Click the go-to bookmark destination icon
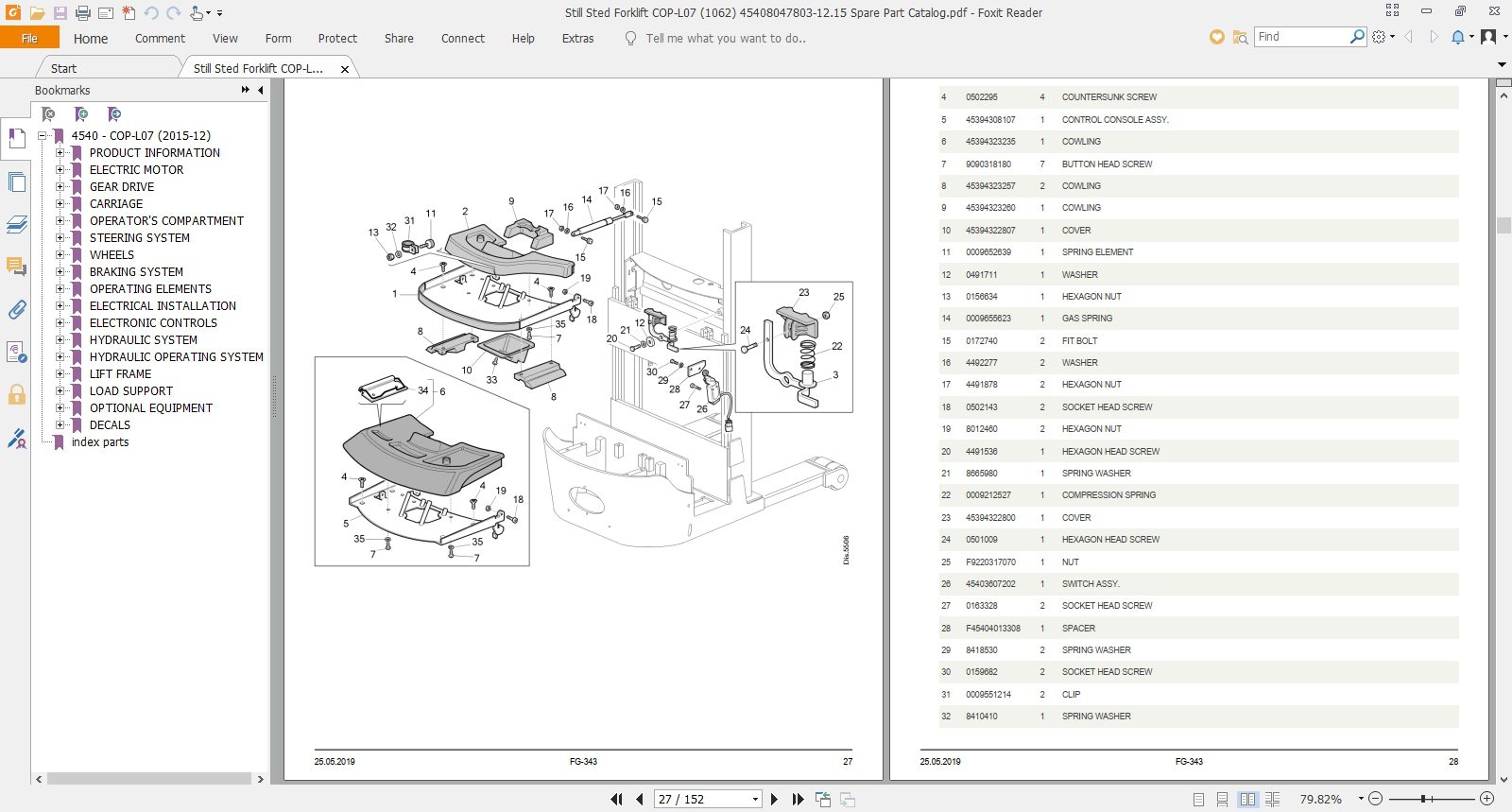This screenshot has width=1512, height=812. click(x=114, y=114)
